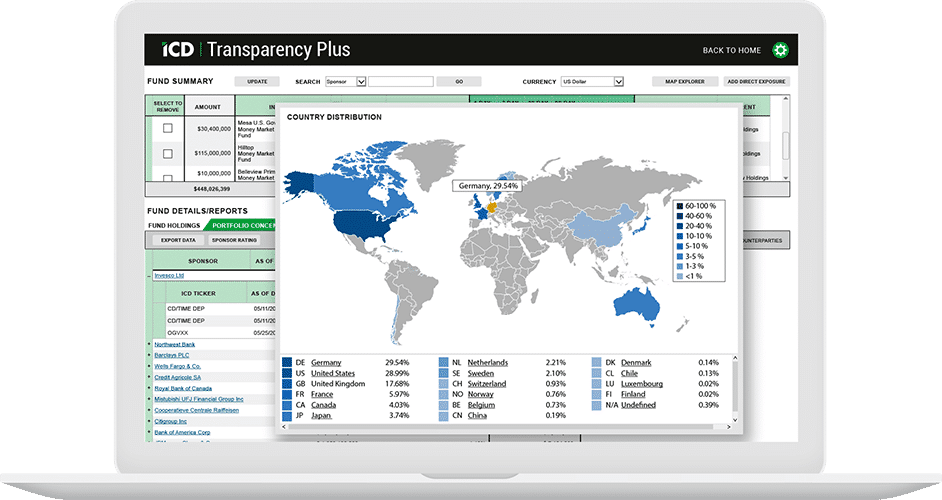Expand the Barclays PLC row bullet
942x500 pixels.
coord(149,355)
